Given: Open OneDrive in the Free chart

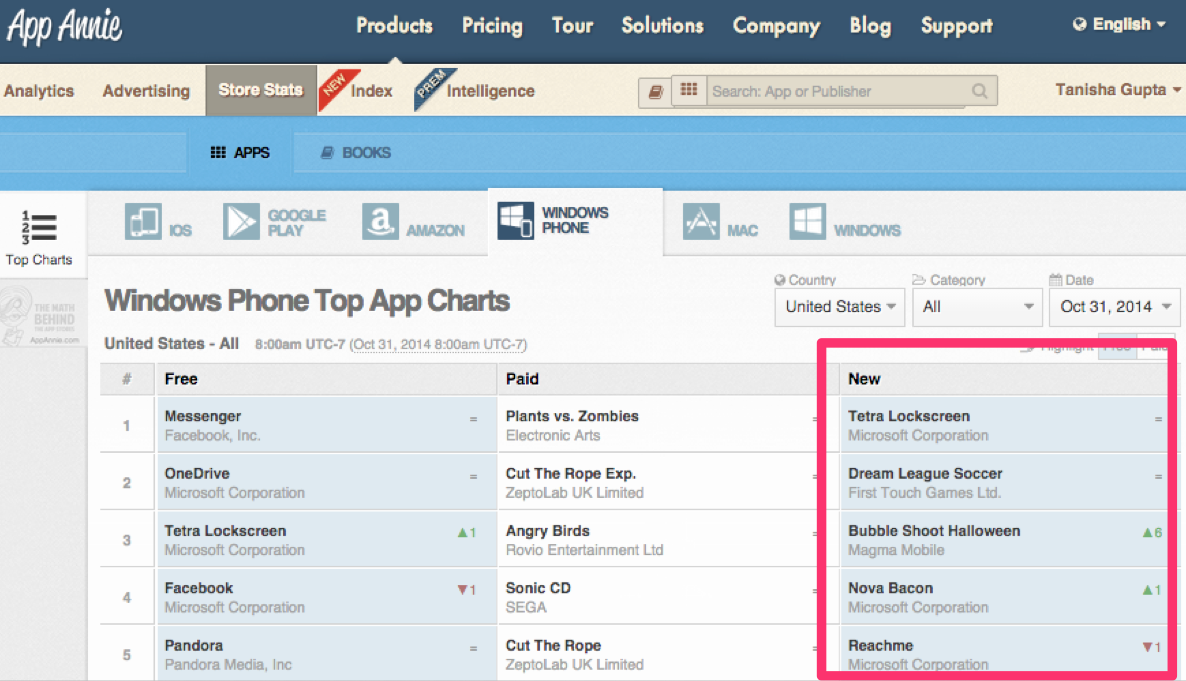Looking at the screenshot, I should pyautogui.click(x=197, y=474).
